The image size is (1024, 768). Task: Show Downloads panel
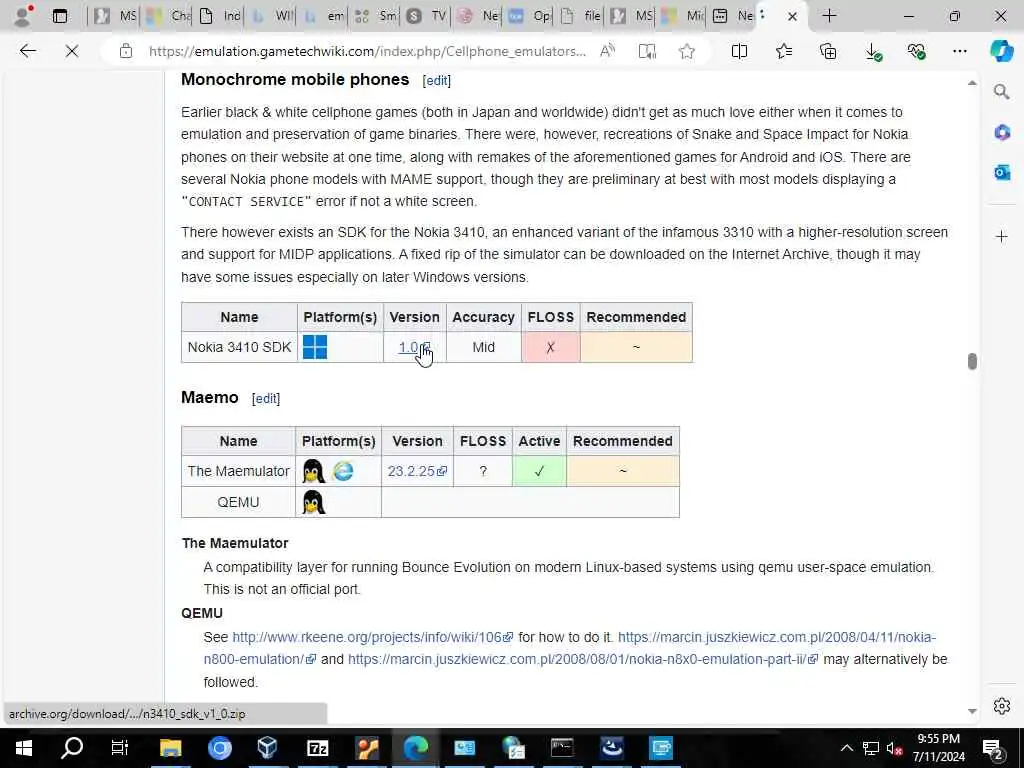point(873,52)
